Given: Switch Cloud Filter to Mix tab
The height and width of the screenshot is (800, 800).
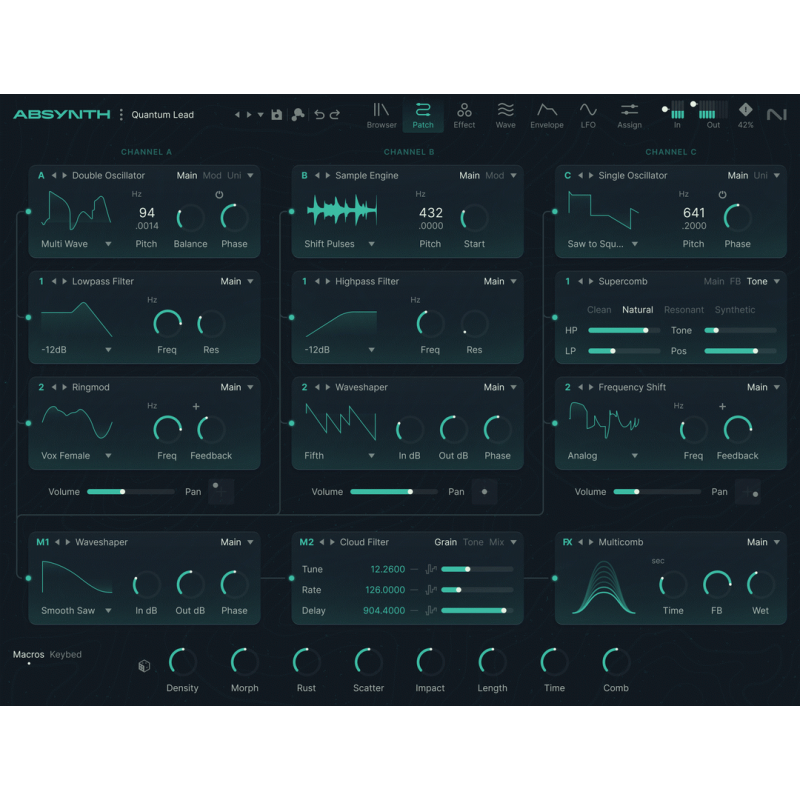Looking at the screenshot, I should coord(496,542).
